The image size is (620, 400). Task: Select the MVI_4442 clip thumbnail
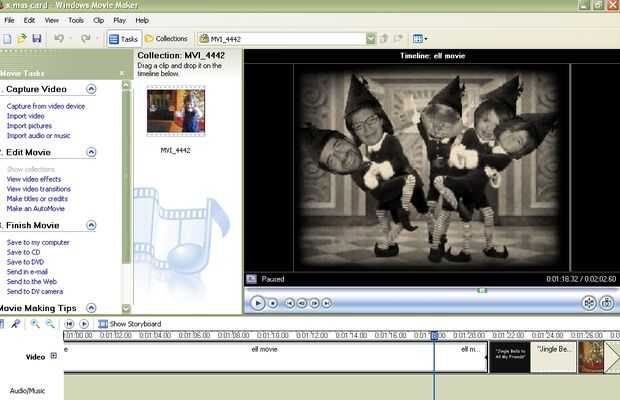[x=176, y=111]
